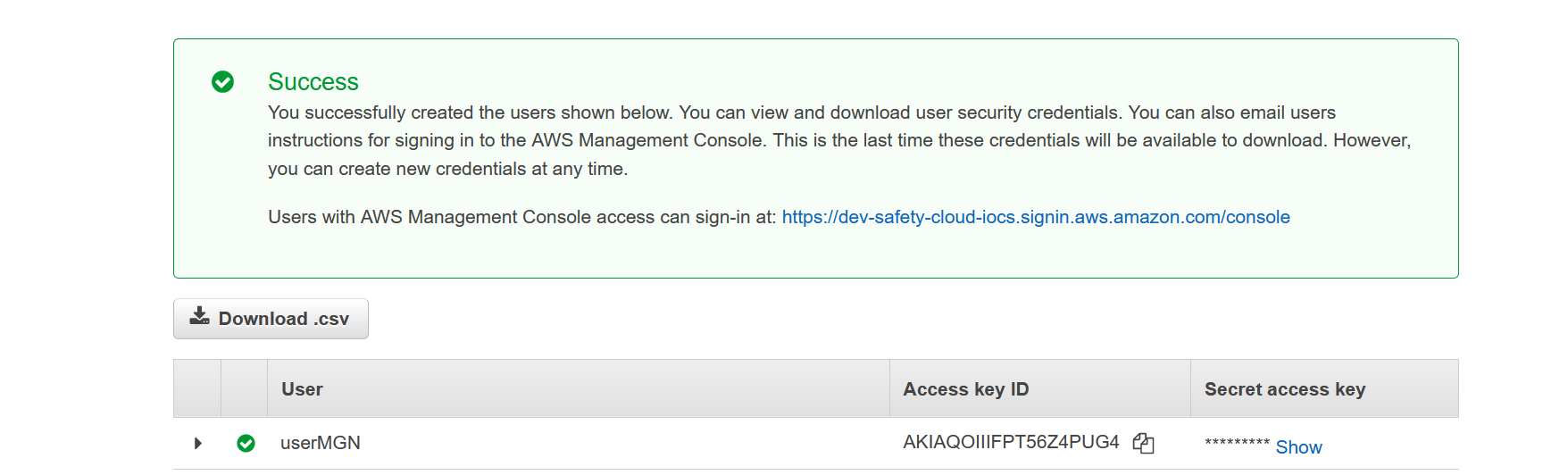1568x475 pixels.
Task: Click the 'you can create new credentials' sentence
Action: pyautogui.click(x=448, y=169)
